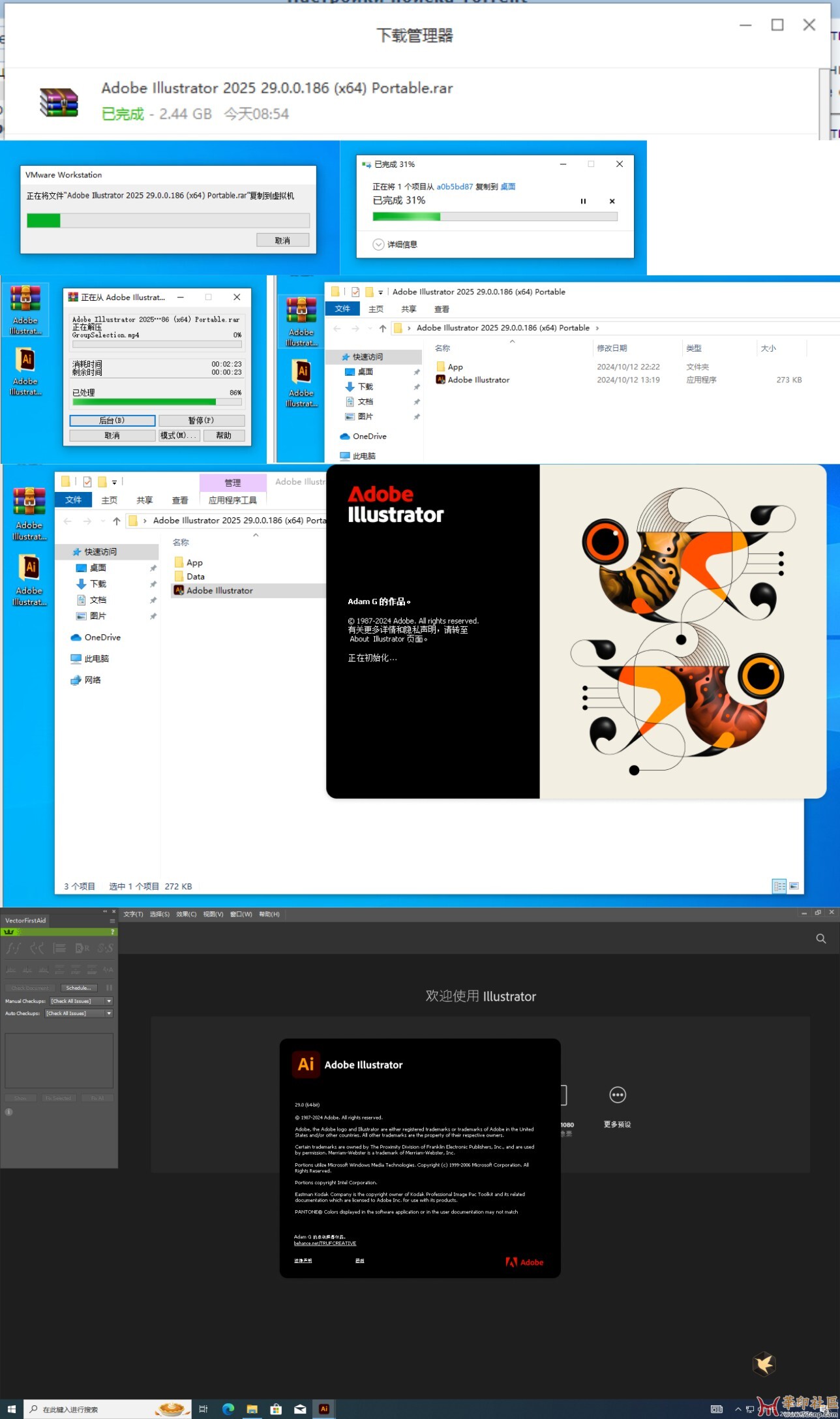The image size is (840, 1419).
Task: Select the 管理 ribbon tab in explorer
Action: coord(233,483)
